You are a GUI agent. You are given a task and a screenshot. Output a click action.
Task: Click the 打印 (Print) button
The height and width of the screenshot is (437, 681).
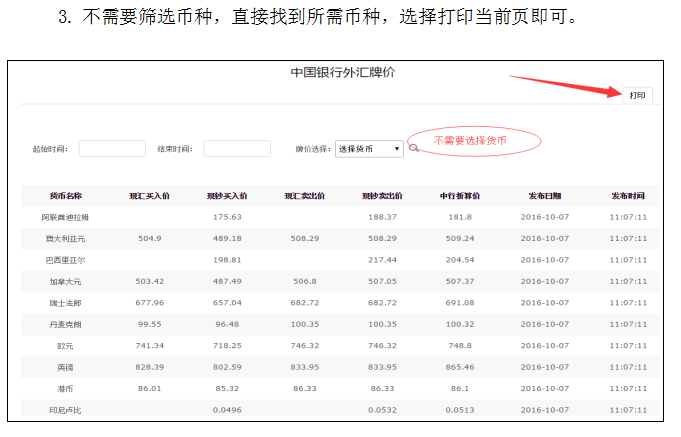[637, 95]
